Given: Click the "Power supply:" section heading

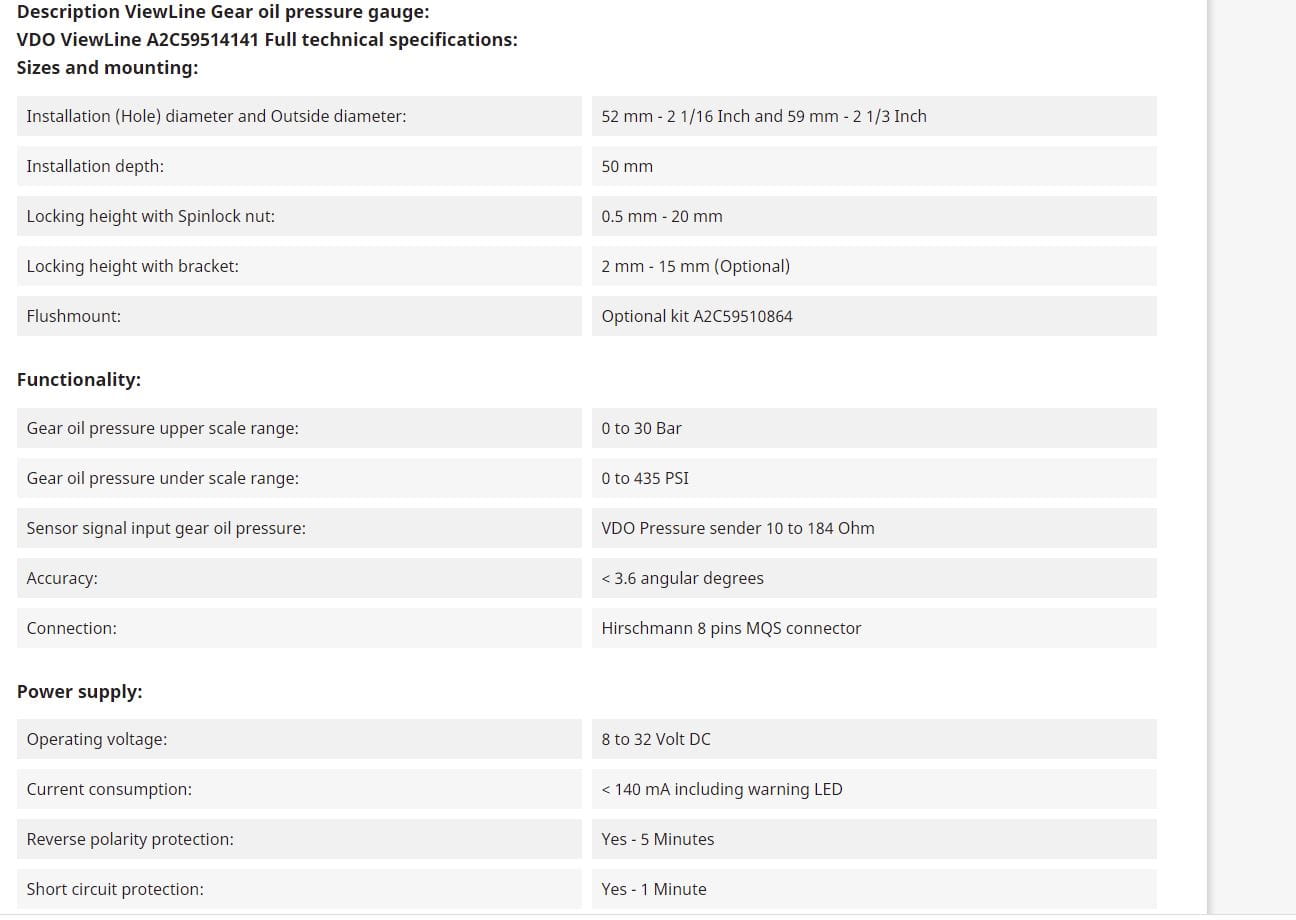Looking at the screenshot, I should [80, 692].
